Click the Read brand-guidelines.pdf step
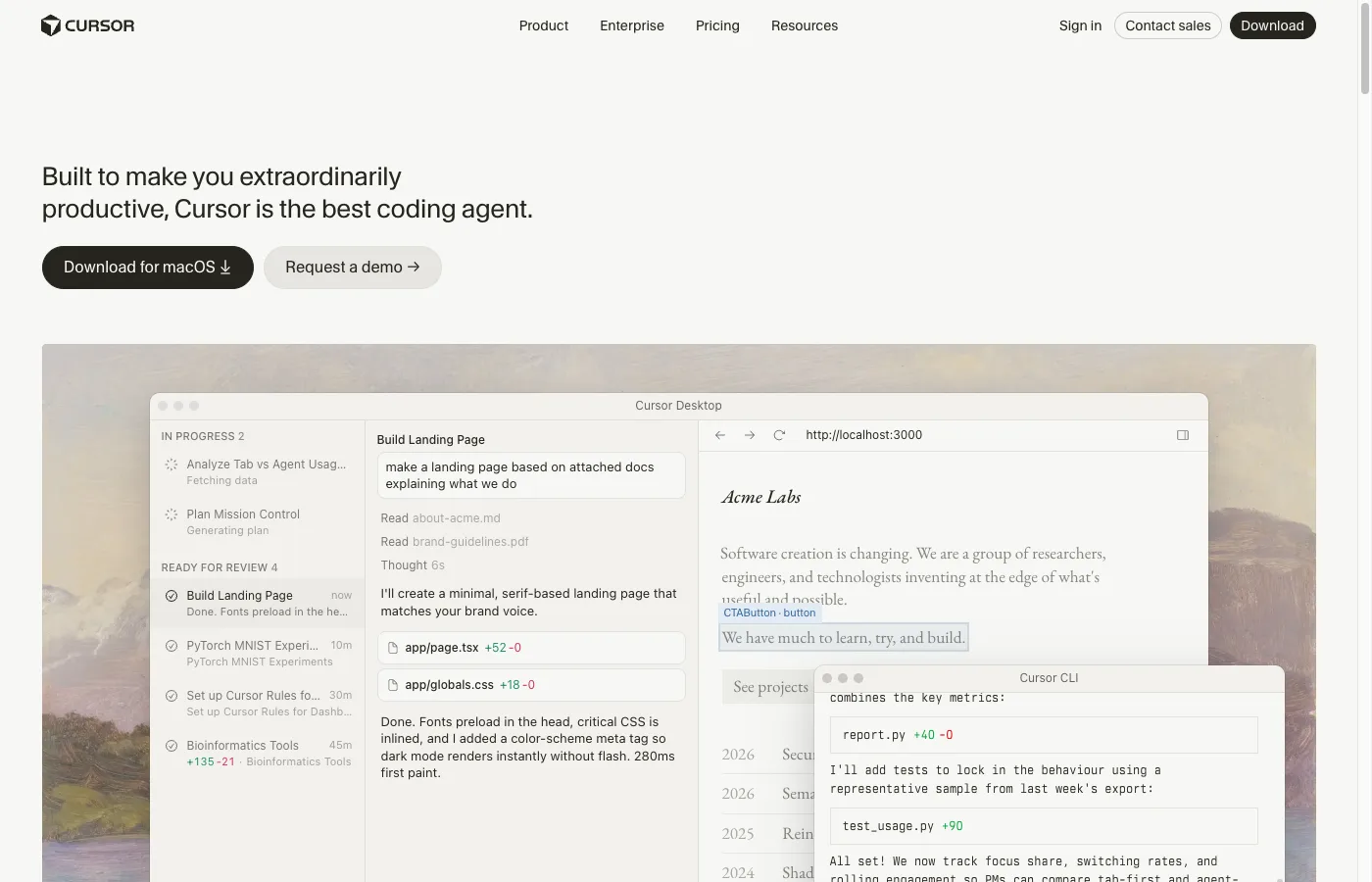Image resolution: width=1372 pixels, height=882 pixels. click(455, 542)
